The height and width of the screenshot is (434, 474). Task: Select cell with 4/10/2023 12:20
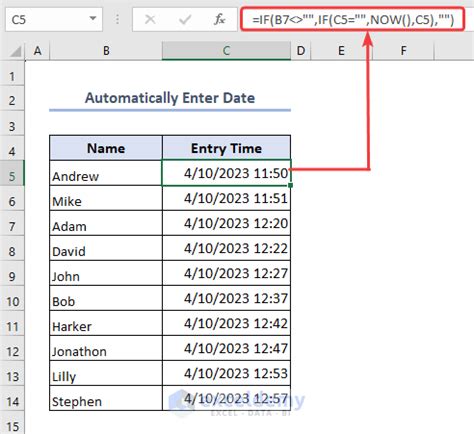[226, 223]
